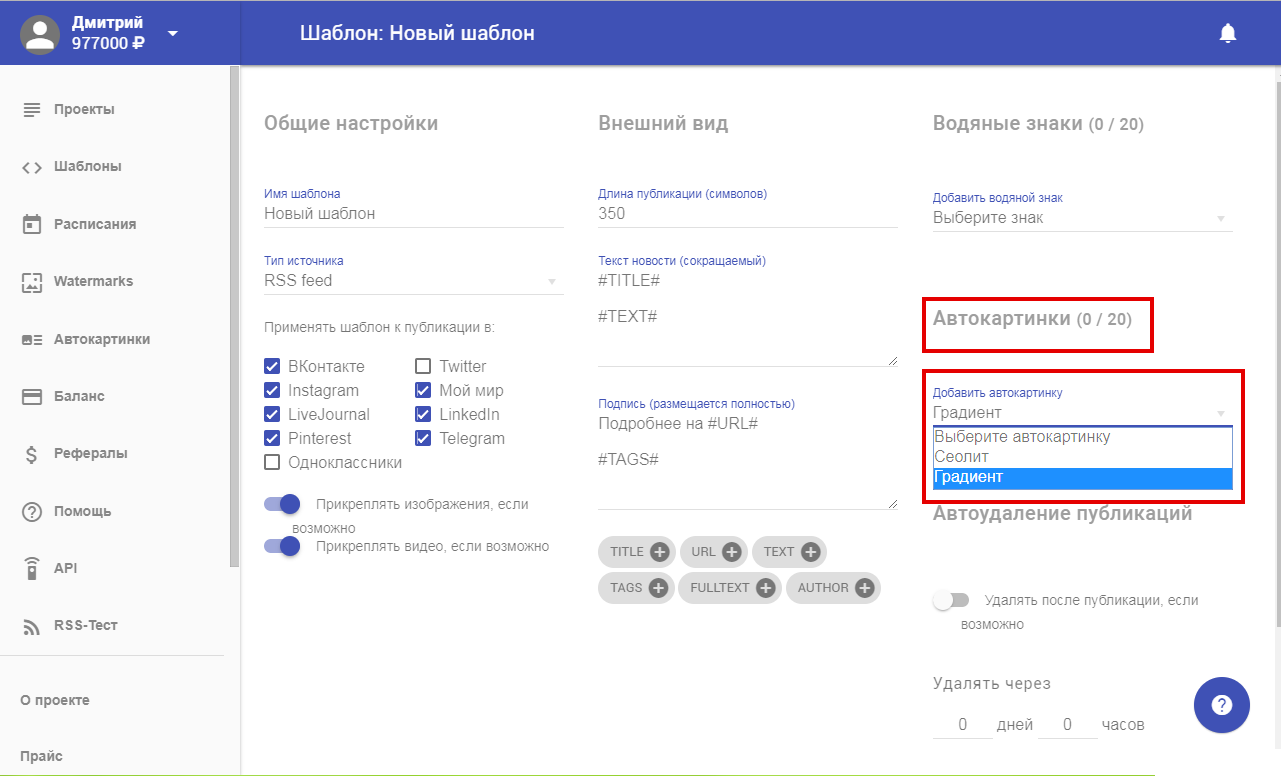Check the Одноклассники checkbox

point(272,462)
